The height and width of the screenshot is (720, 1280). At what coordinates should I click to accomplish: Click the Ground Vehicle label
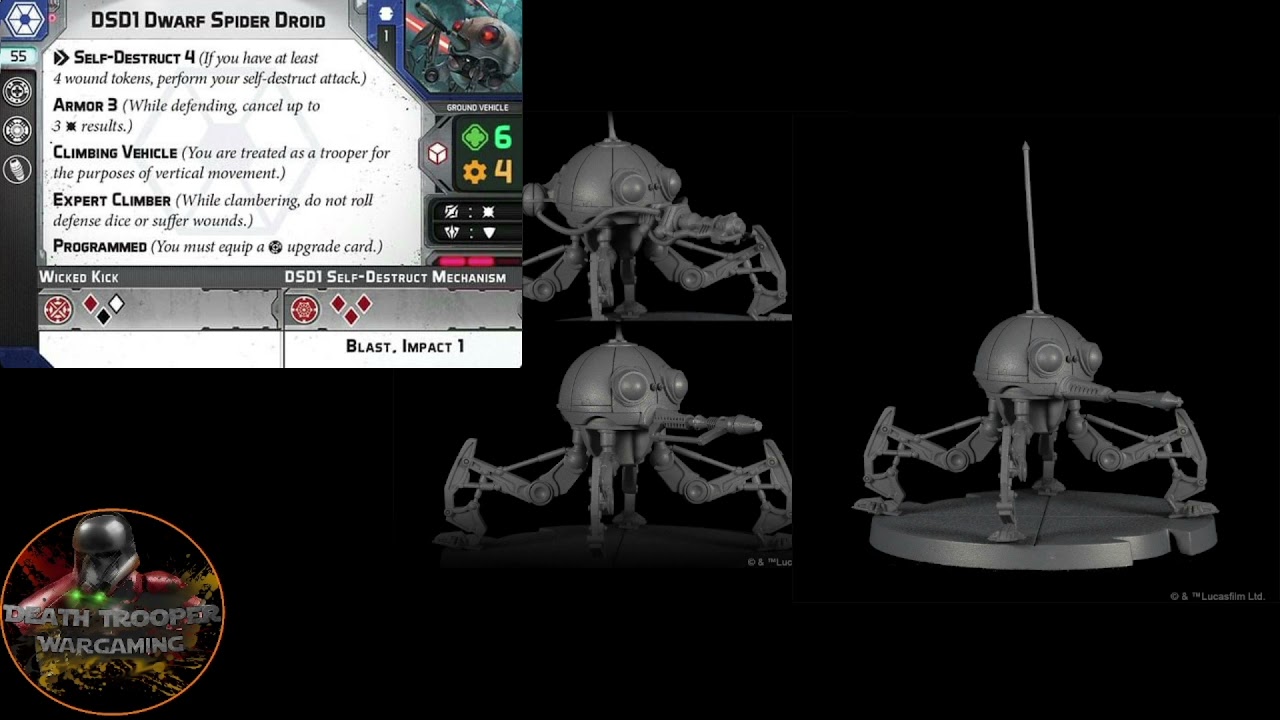point(477,107)
